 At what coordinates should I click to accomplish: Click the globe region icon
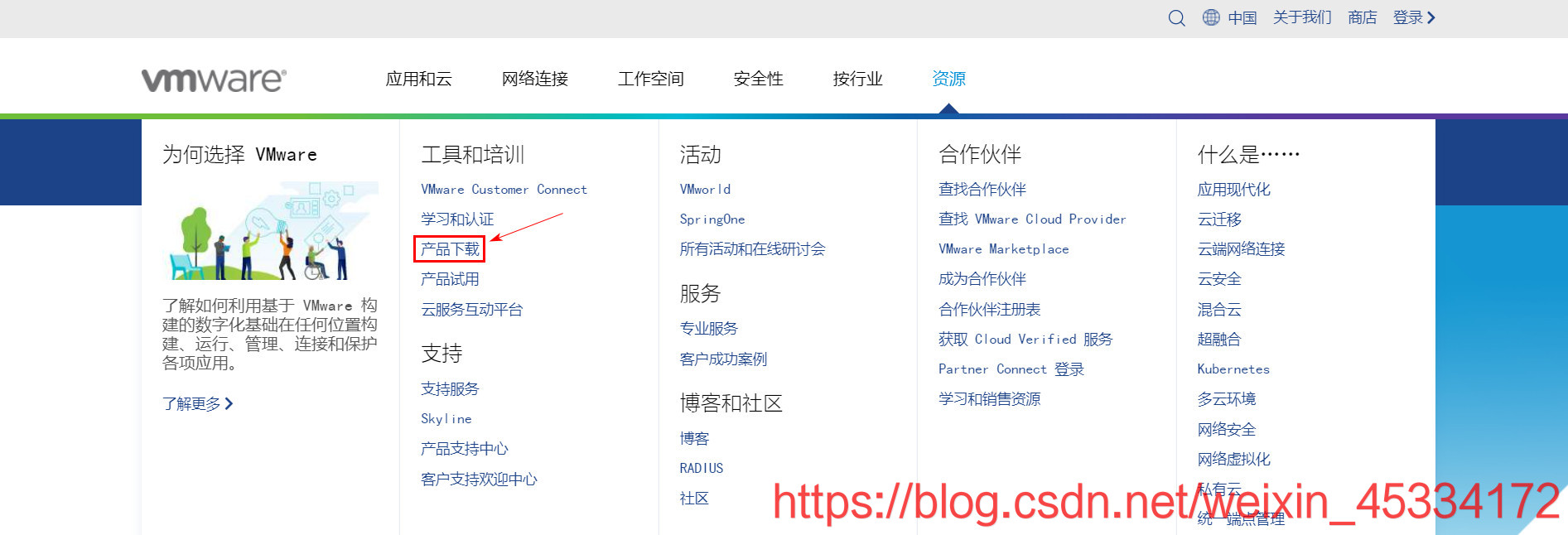pos(1211,17)
